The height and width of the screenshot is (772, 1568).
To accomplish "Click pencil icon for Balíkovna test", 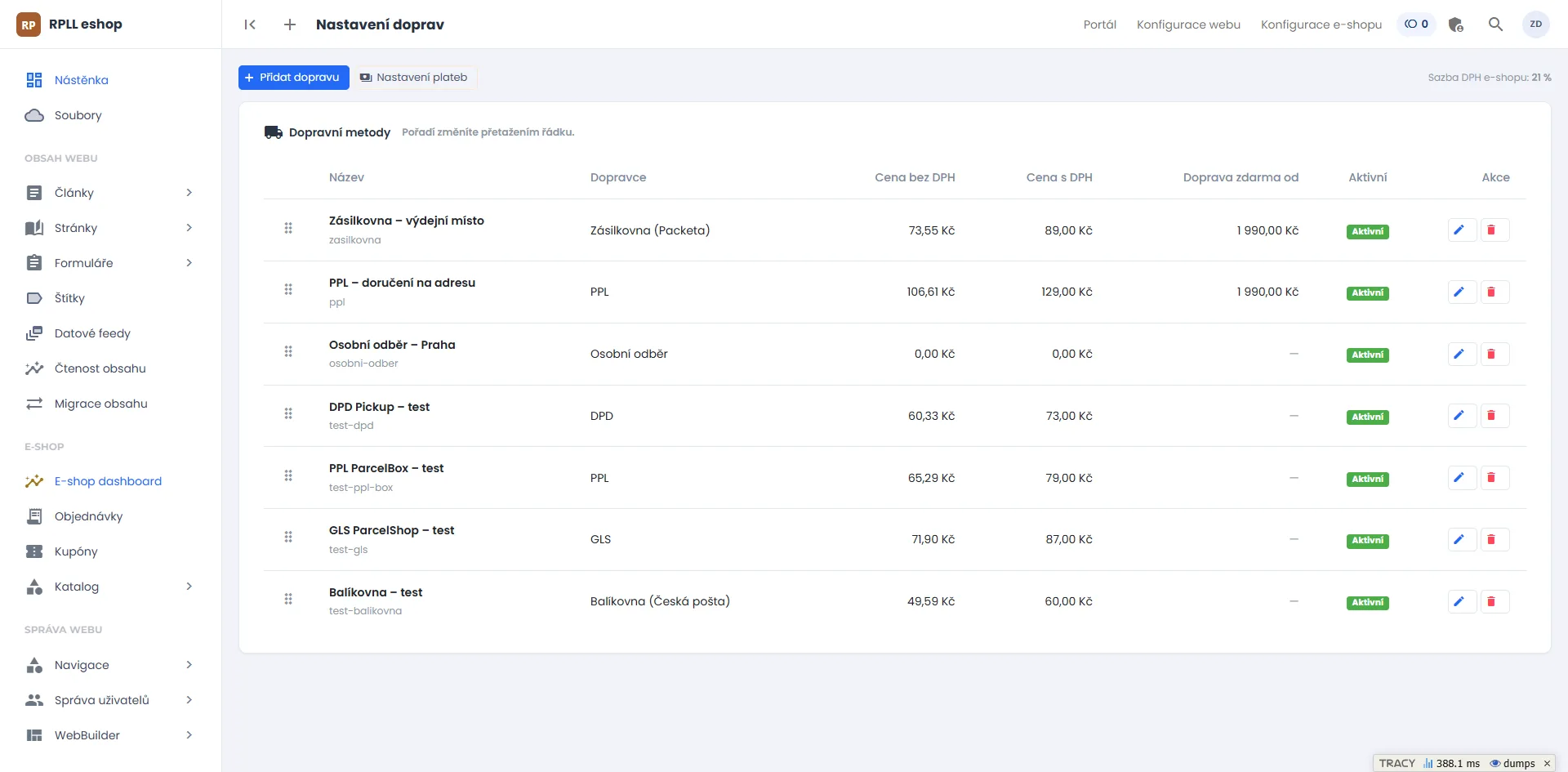I will 1459,601.
